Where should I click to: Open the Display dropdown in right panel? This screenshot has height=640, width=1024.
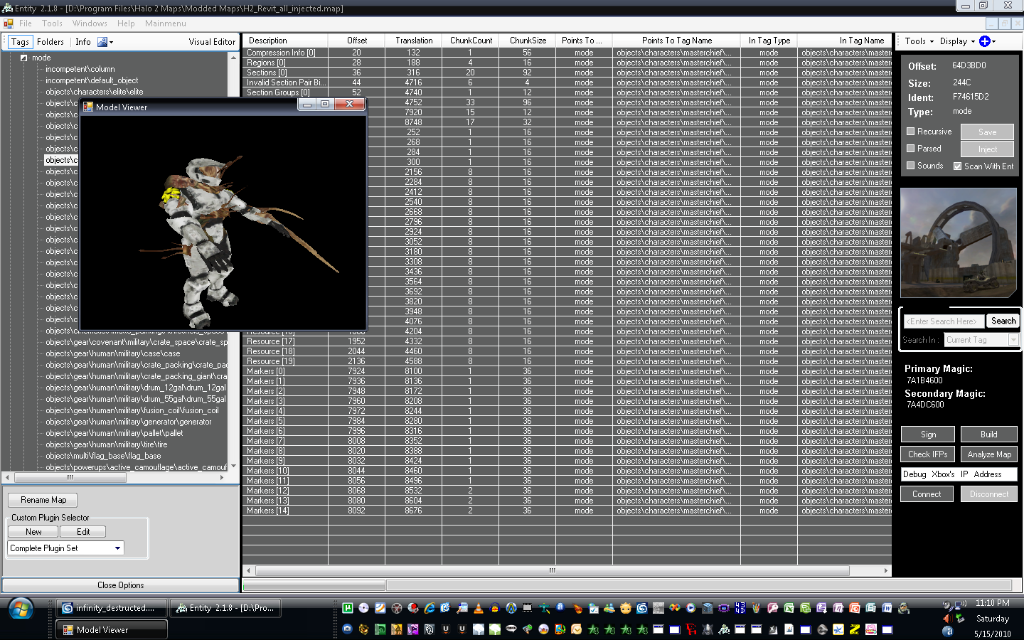point(957,41)
